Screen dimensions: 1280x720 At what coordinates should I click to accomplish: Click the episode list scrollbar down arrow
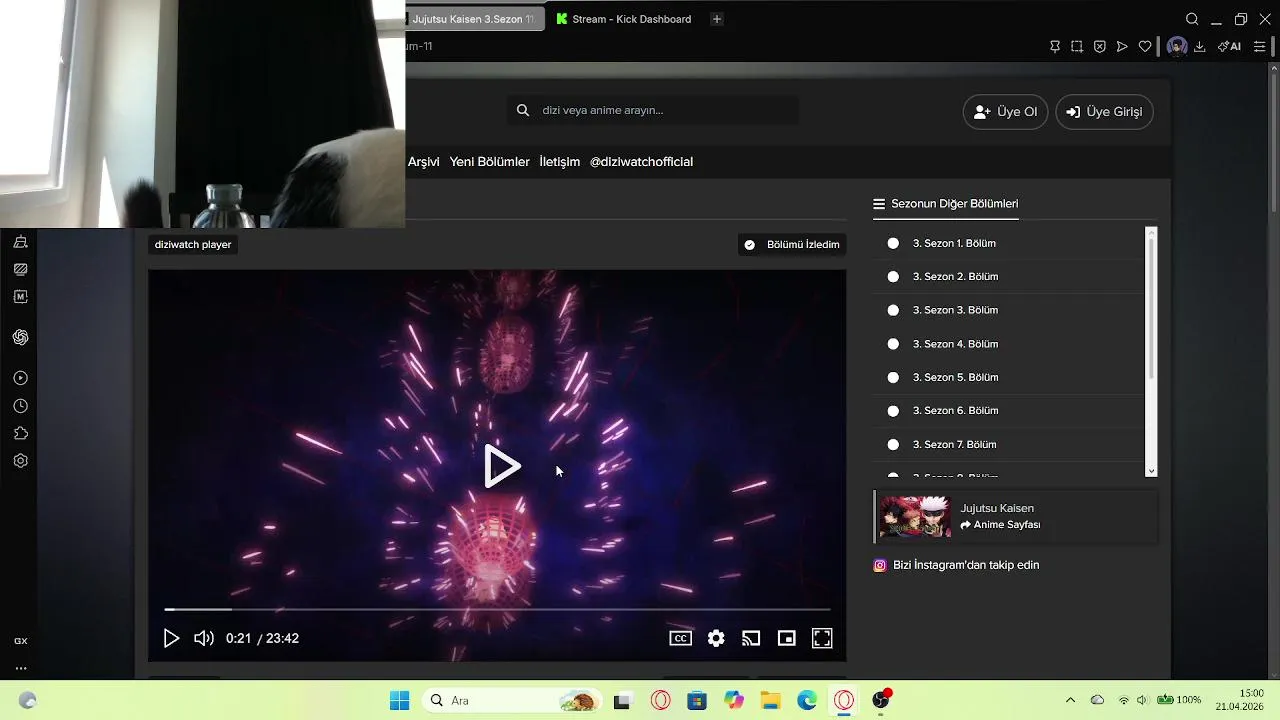(x=1151, y=471)
